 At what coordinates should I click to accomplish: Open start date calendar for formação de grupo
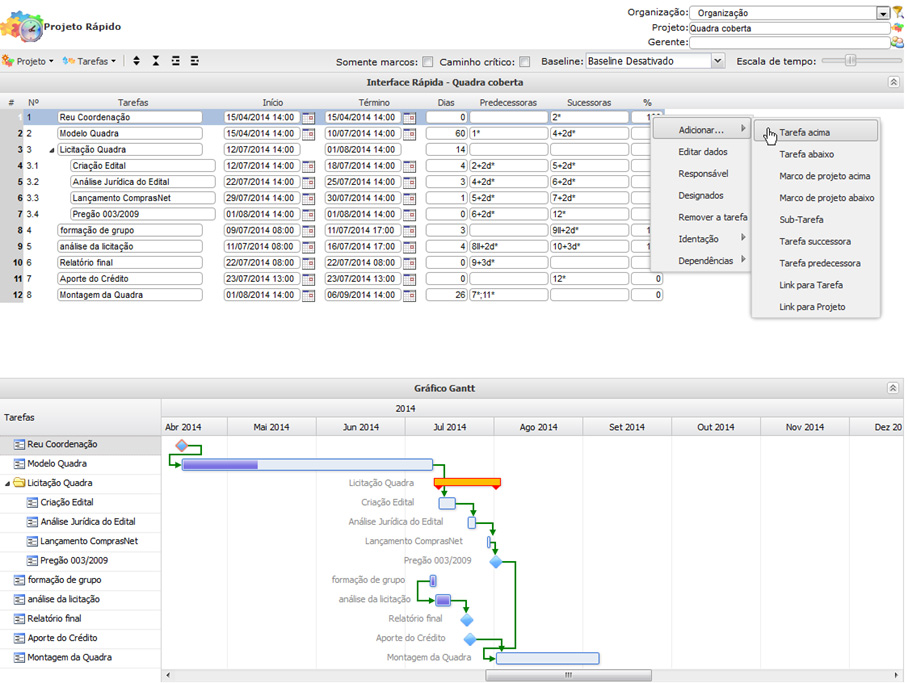[308, 231]
